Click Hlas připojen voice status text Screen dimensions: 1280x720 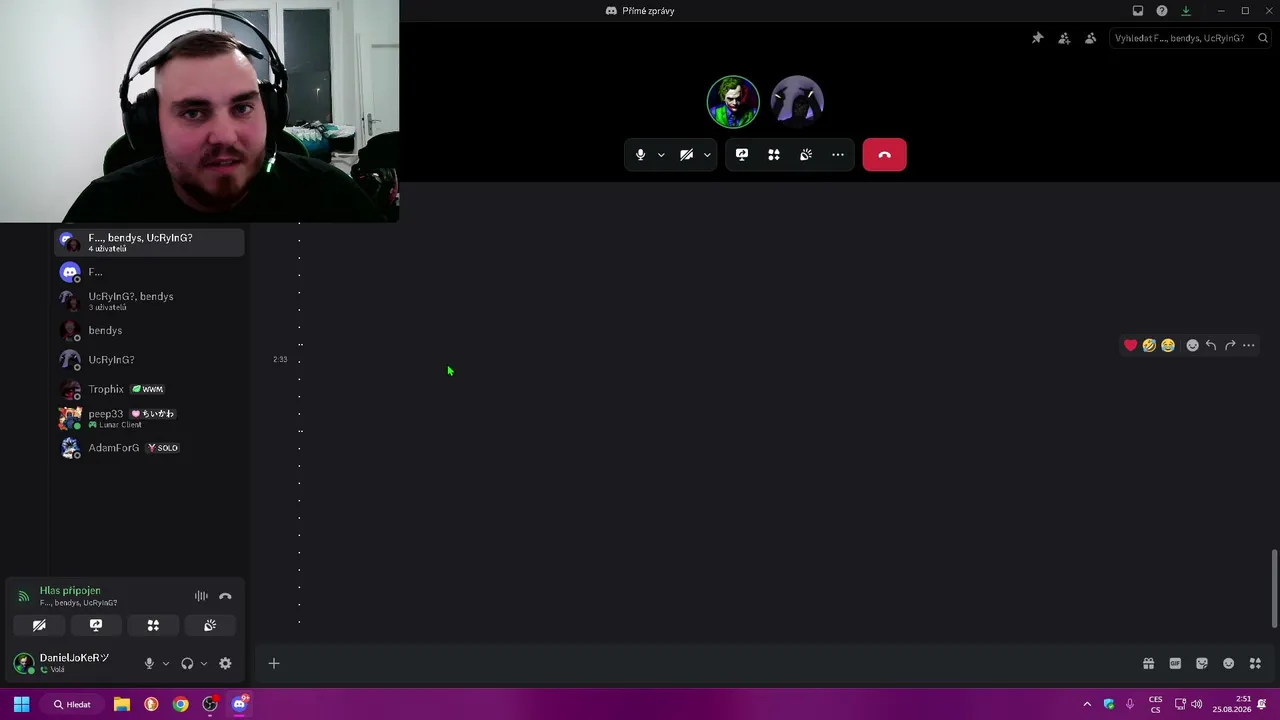tap(70, 590)
